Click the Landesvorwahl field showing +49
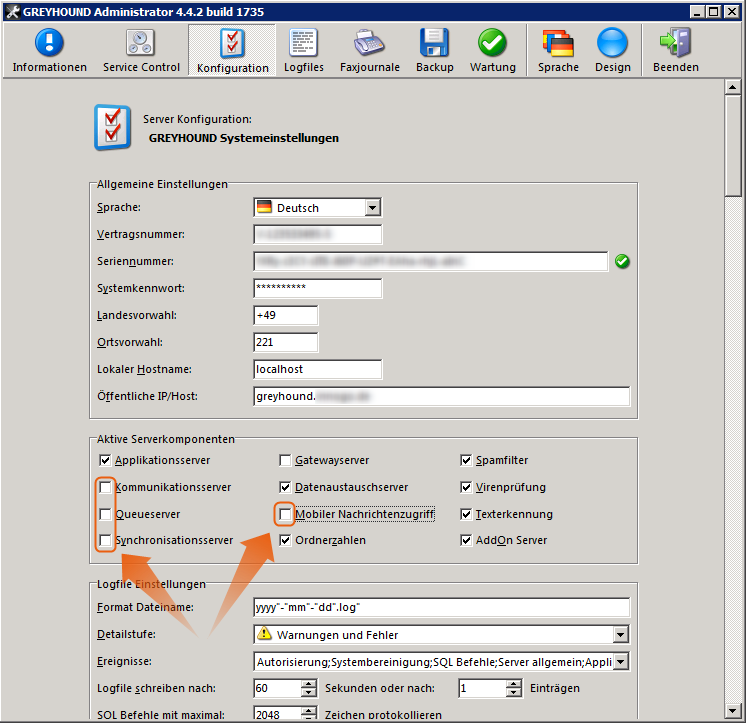The height and width of the screenshot is (723, 746). pos(285,315)
